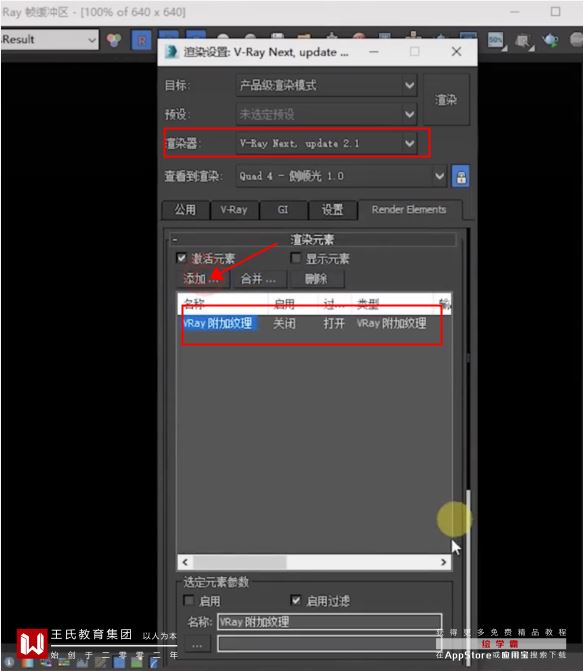Image resolution: width=583 pixels, height=671 pixels.
Task: Close the render settings dialog
Action: (x=456, y=52)
